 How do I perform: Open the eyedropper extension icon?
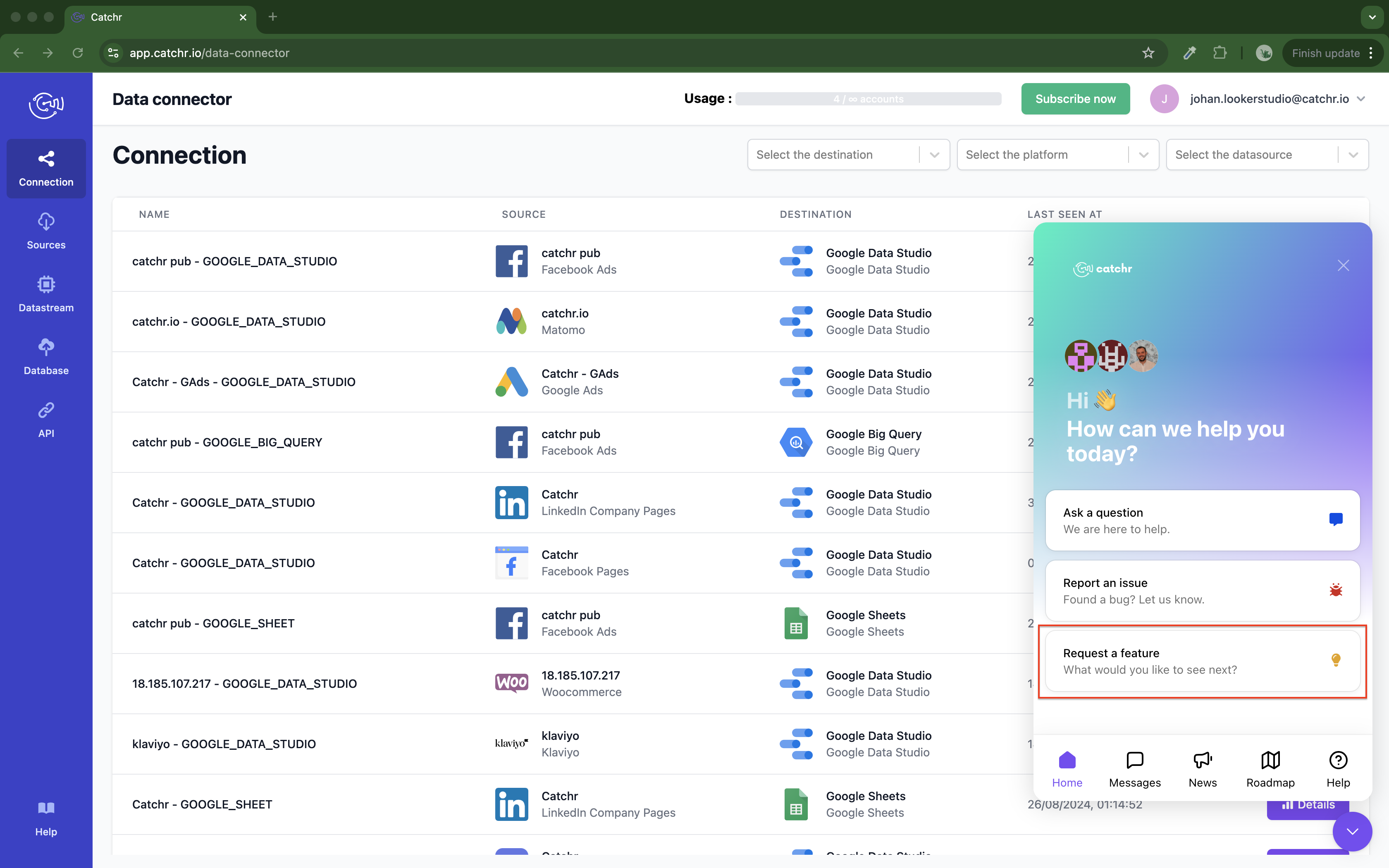tap(1189, 53)
